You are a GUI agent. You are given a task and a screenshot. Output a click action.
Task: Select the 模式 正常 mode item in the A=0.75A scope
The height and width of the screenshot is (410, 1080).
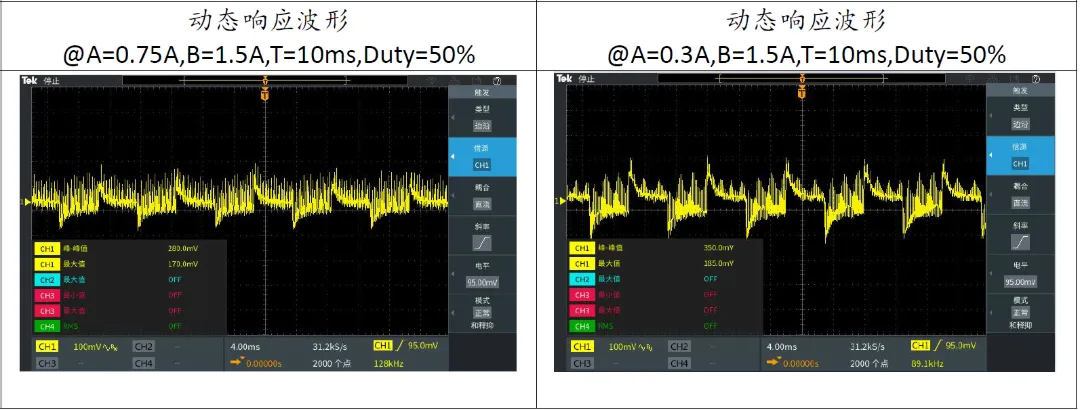[481, 312]
